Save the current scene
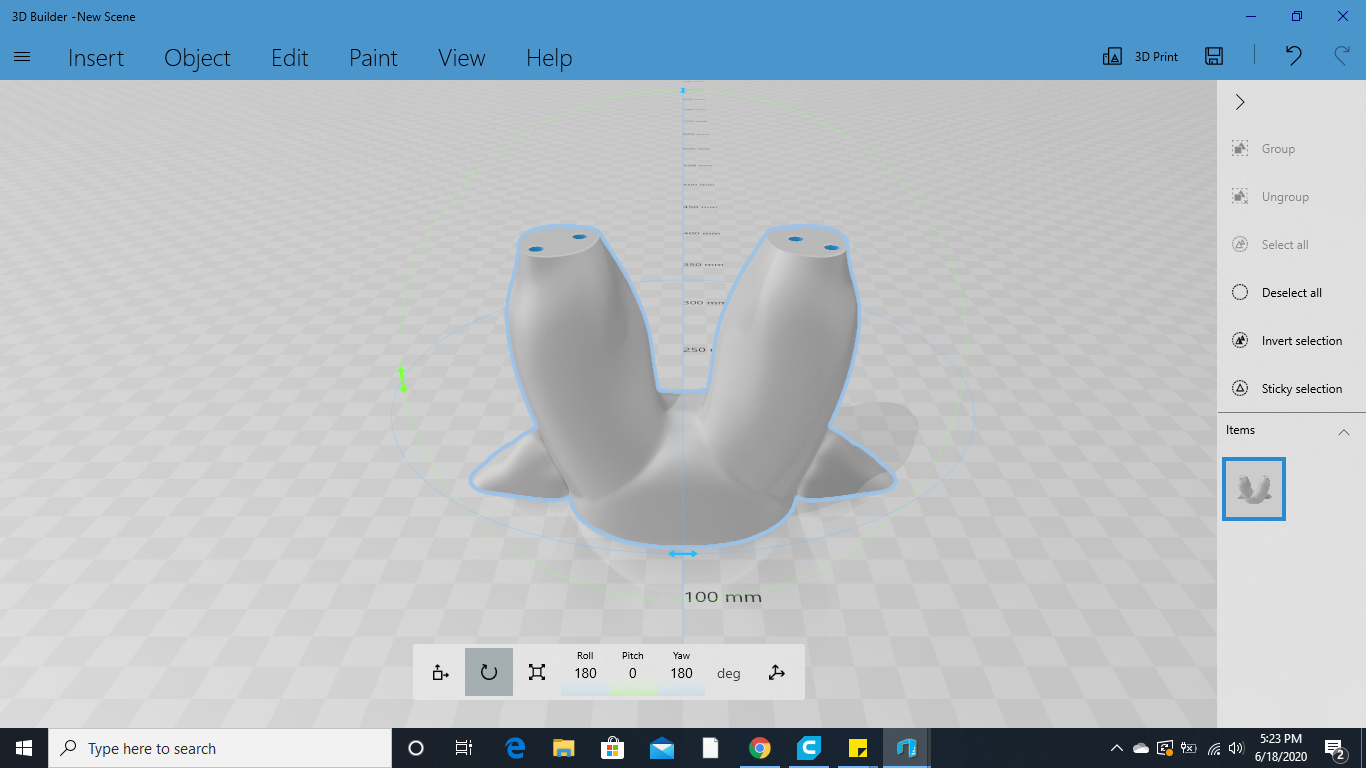The height and width of the screenshot is (768, 1366). [1213, 56]
